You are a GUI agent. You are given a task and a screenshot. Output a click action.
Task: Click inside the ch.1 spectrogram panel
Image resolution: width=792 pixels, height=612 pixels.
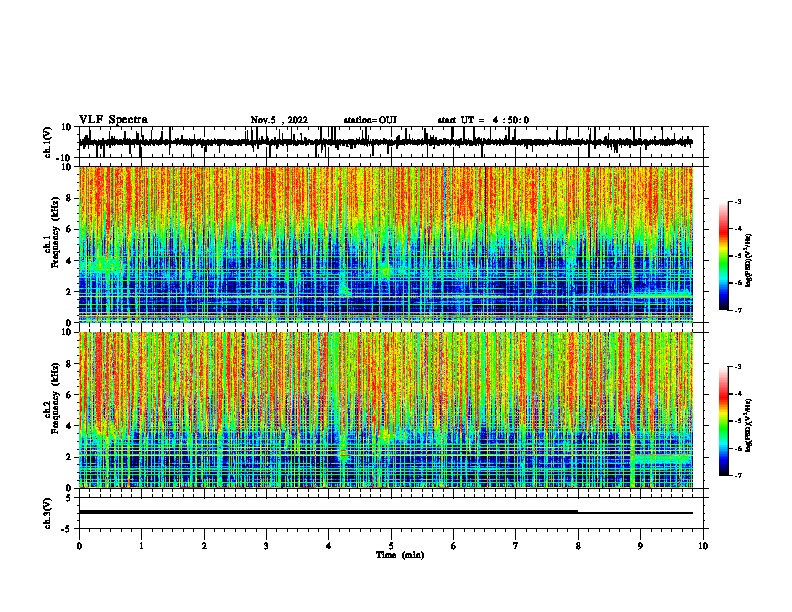click(386, 244)
